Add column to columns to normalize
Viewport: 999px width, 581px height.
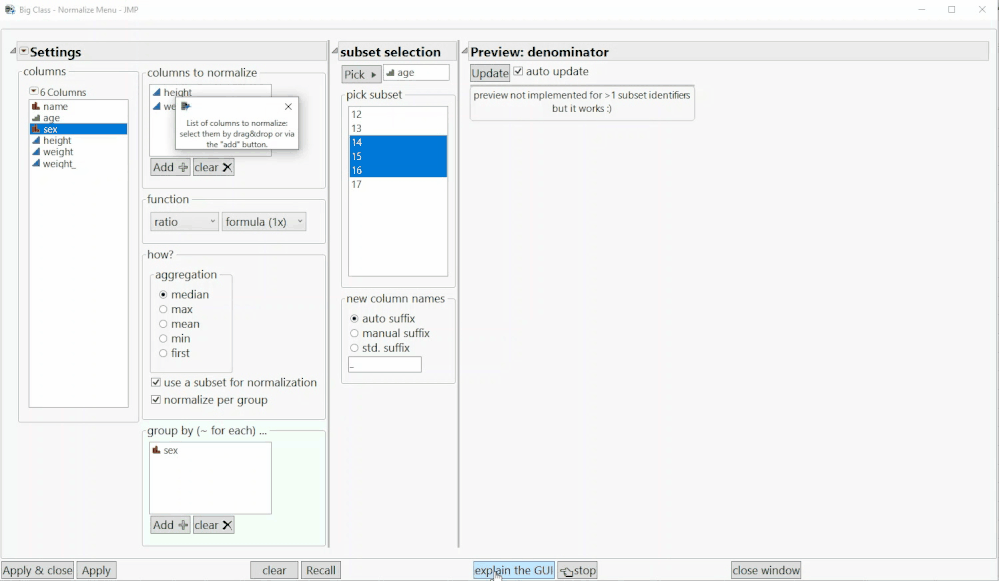[170, 168]
